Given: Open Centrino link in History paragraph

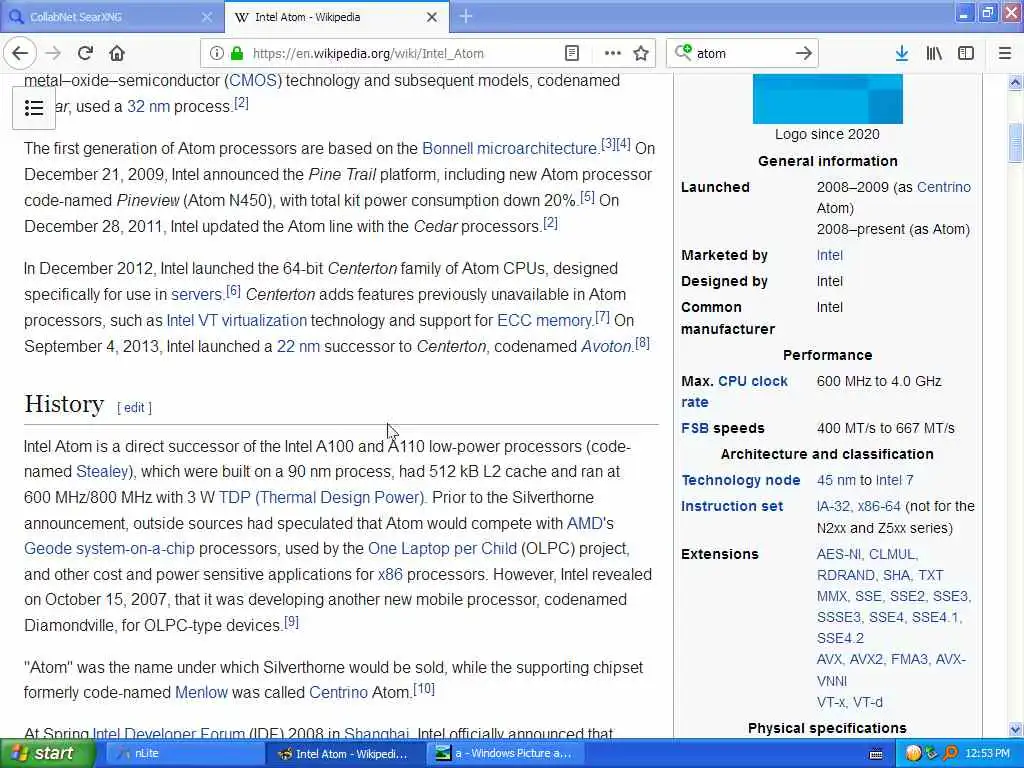Looking at the screenshot, I should (x=338, y=693).
